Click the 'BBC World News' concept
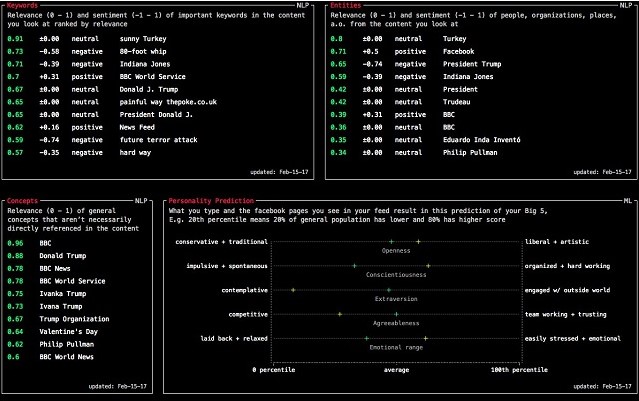This screenshot has width=639, height=401. 66,357
